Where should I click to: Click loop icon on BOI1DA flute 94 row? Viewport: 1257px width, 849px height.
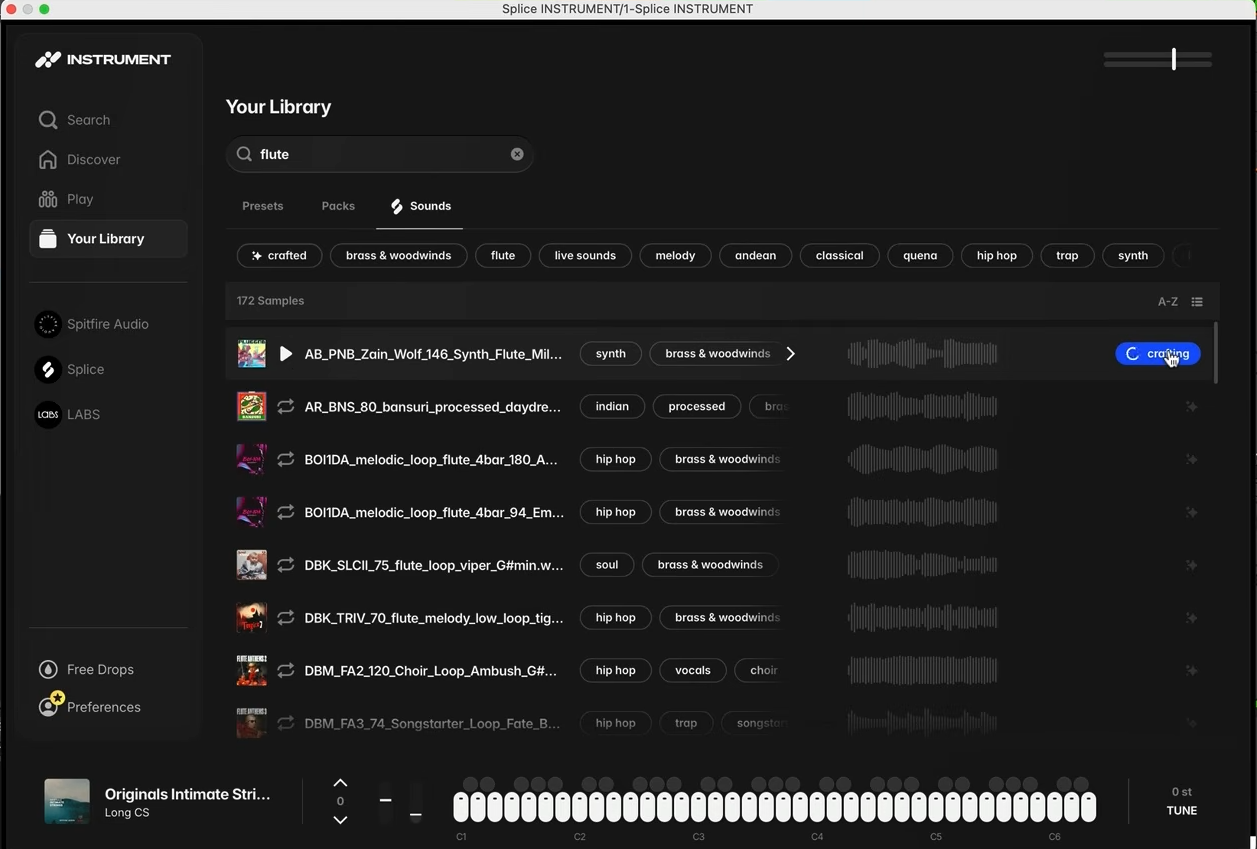[x=286, y=512]
